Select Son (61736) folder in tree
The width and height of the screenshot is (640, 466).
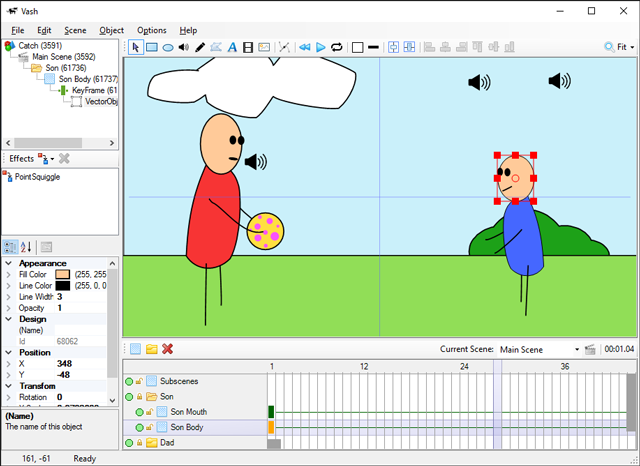[x=66, y=68]
